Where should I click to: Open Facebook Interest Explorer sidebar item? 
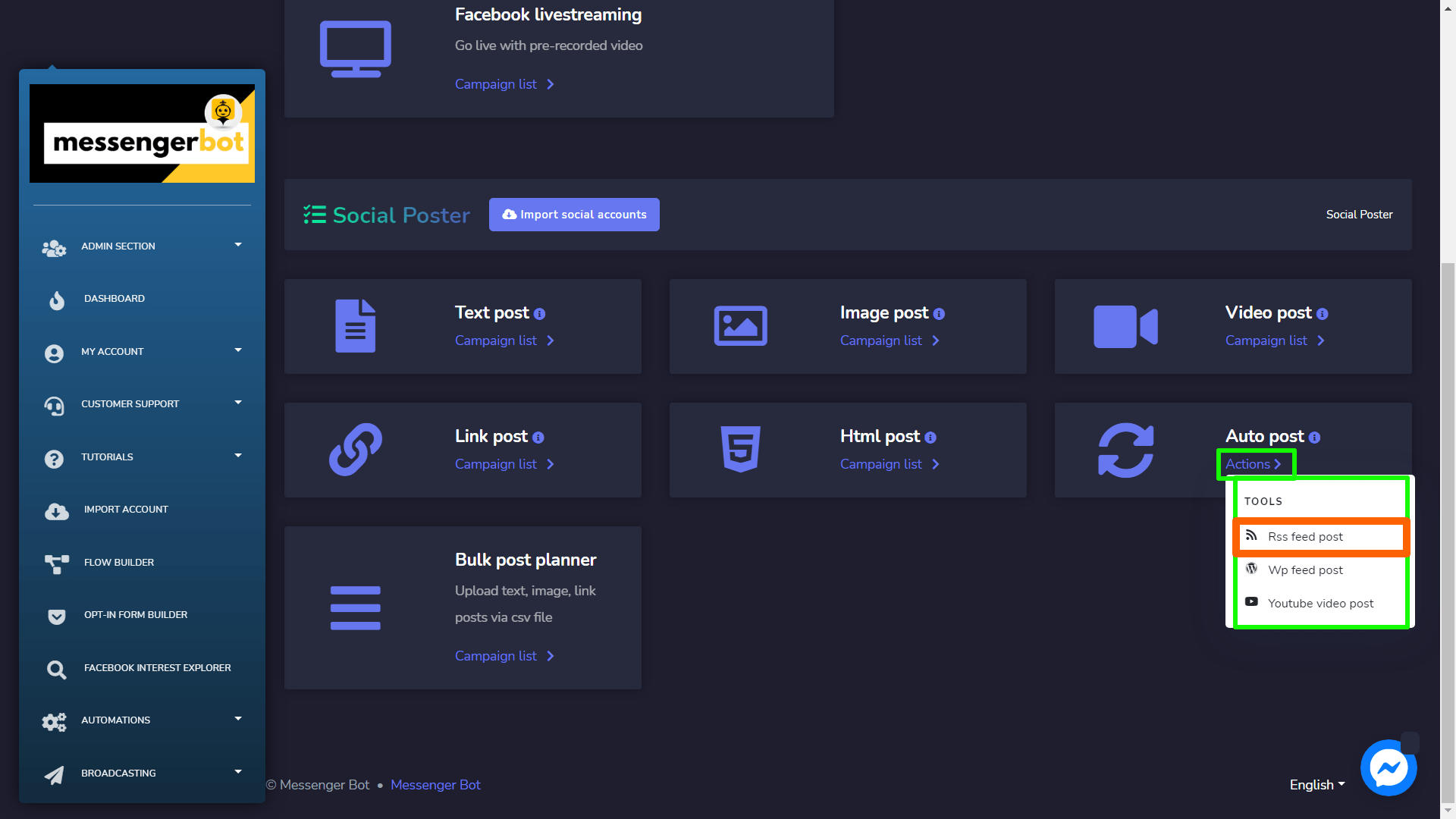click(142, 668)
